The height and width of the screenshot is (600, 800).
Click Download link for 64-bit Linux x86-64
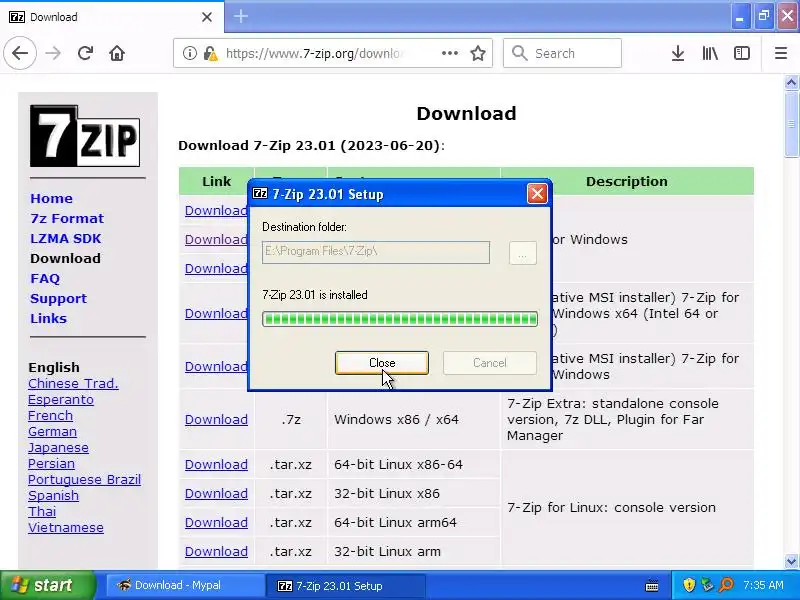point(216,464)
